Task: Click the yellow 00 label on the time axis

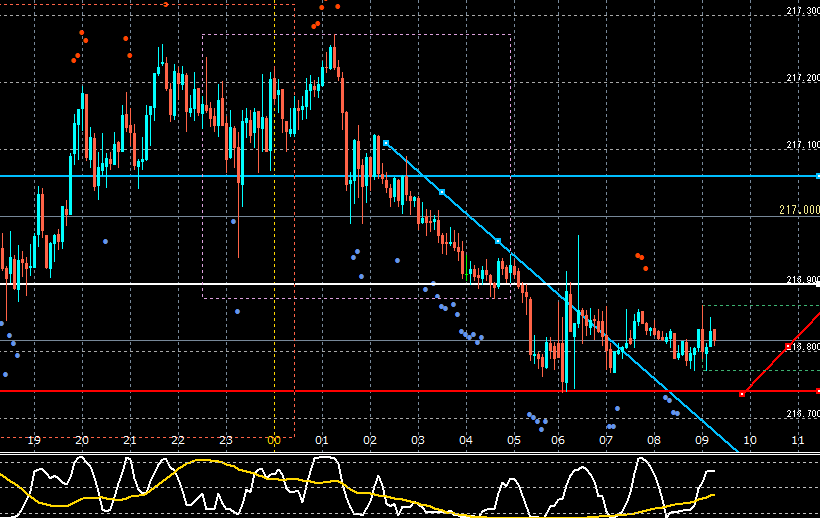Action: (x=274, y=440)
